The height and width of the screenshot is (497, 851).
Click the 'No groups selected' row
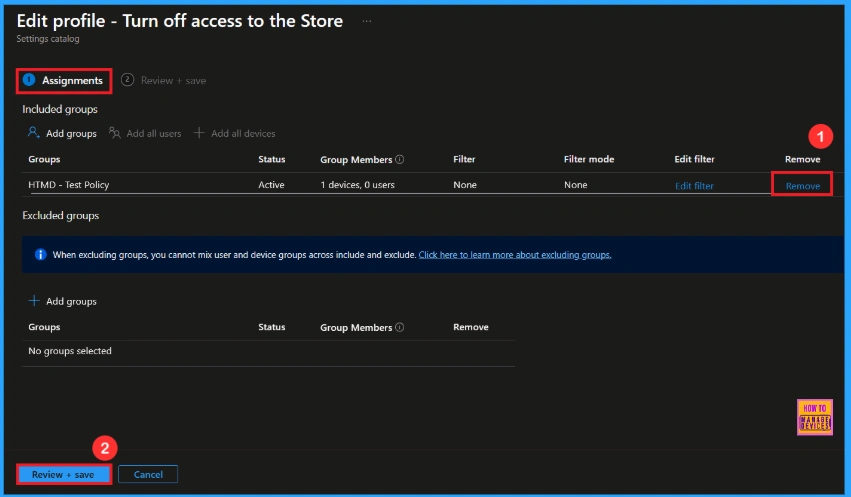(x=268, y=351)
